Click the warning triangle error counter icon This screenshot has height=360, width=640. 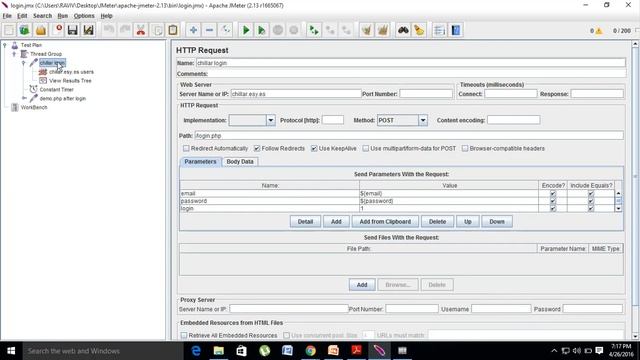click(599, 31)
